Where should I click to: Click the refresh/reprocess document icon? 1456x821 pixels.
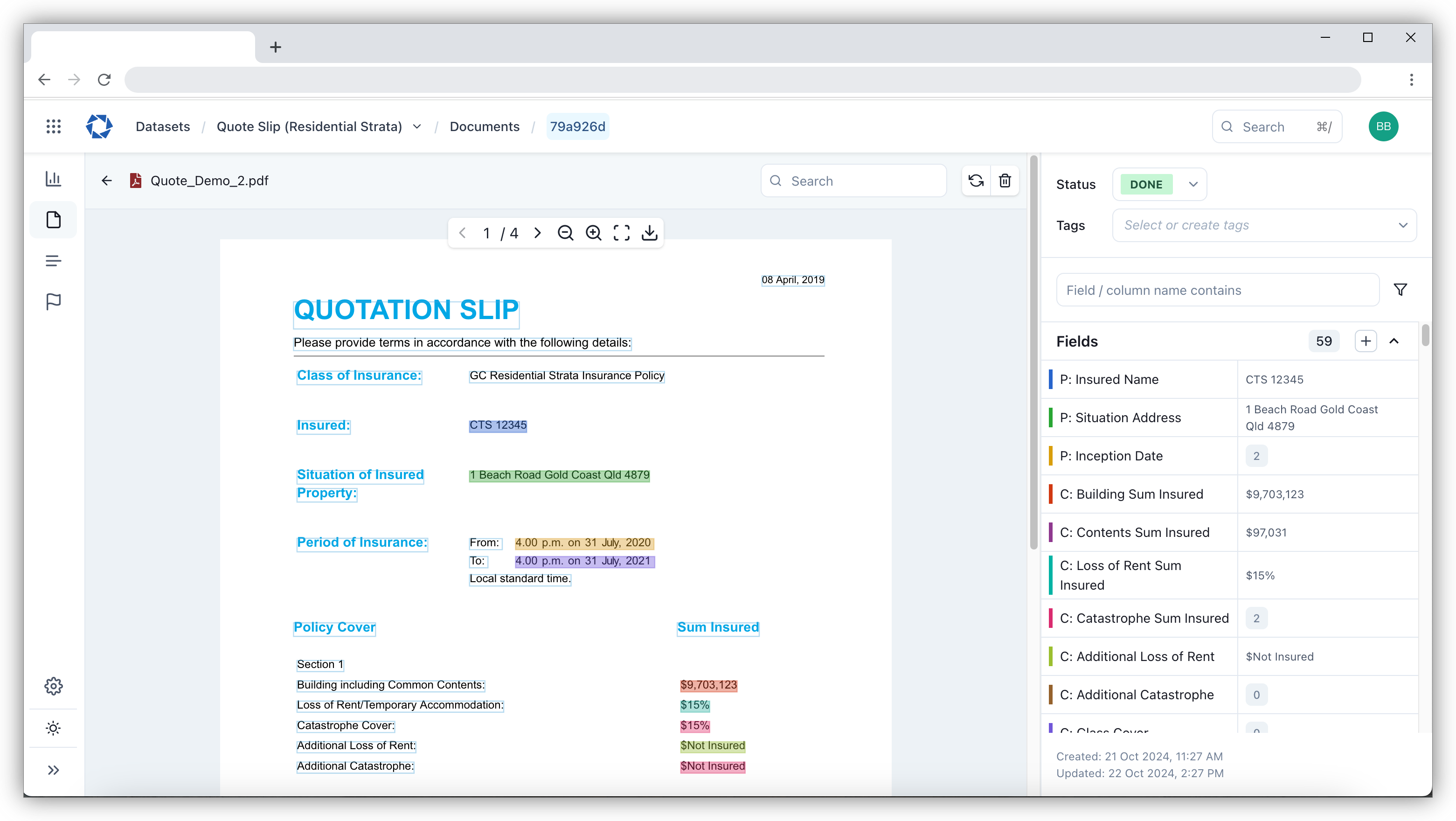tap(976, 181)
